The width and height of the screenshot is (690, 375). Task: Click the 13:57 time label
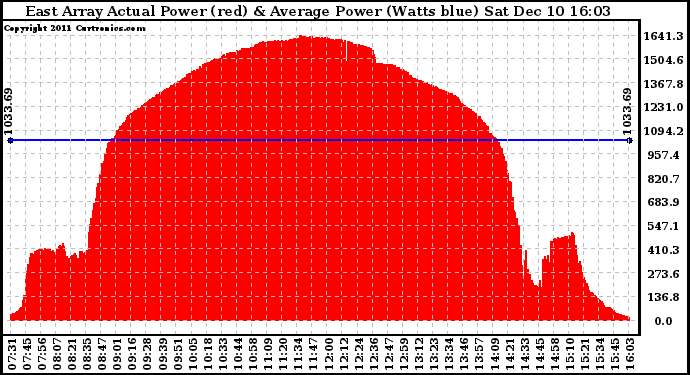pyautogui.click(x=480, y=354)
